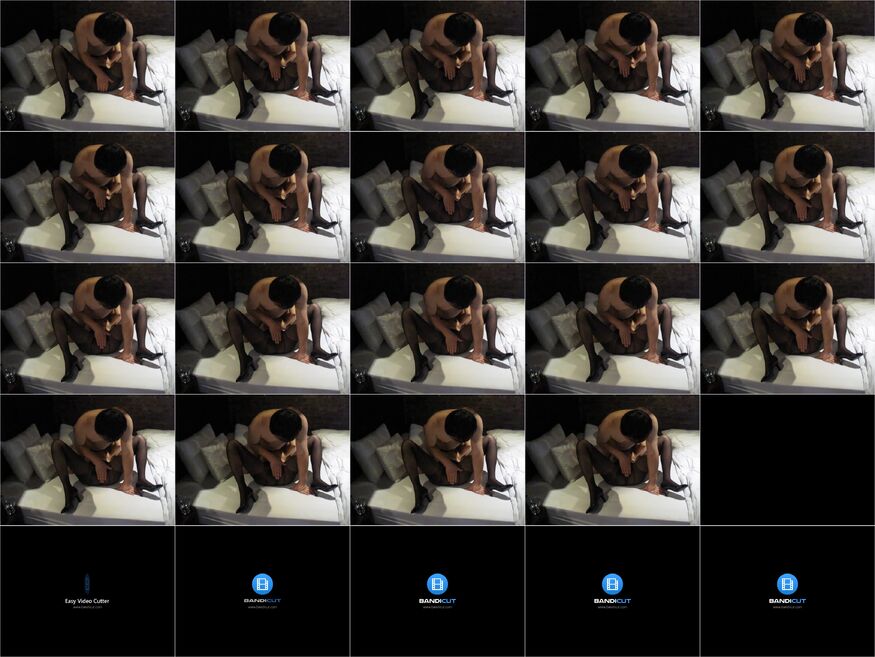Select the third thumbnail in the fourth row
This screenshot has width=875, height=657.
coord(437,459)
